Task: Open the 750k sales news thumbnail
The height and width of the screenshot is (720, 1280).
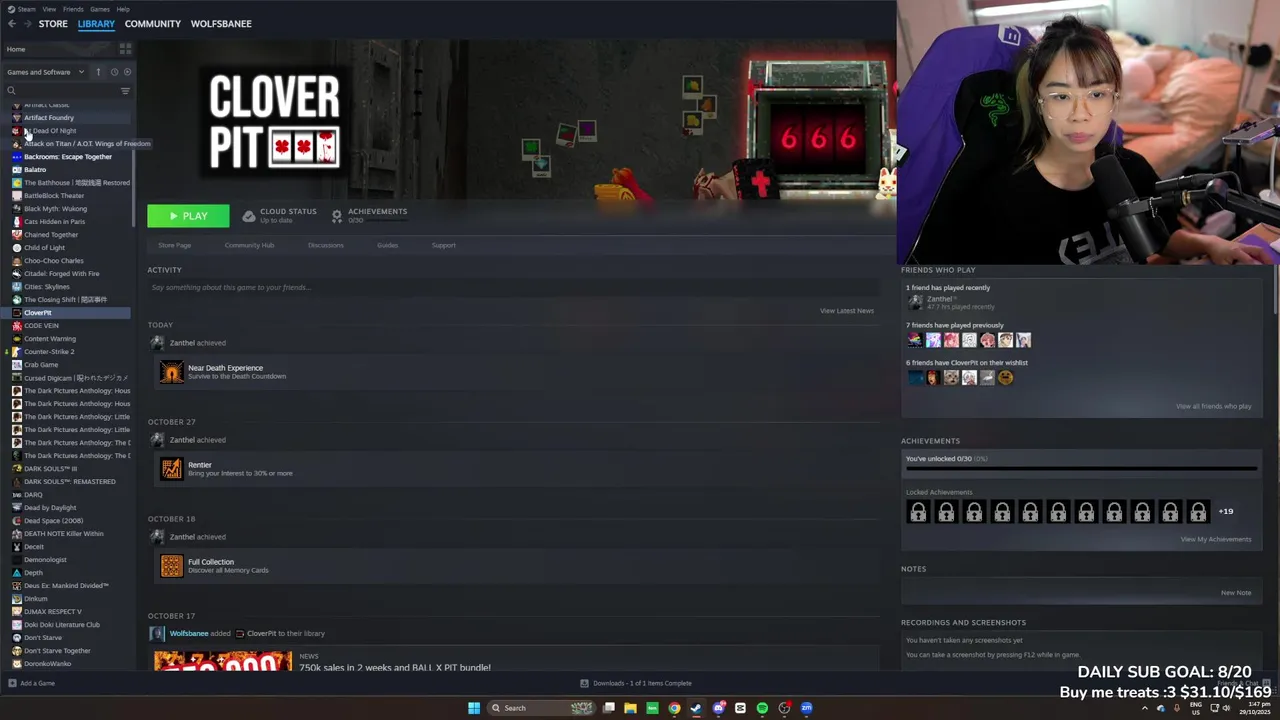Action: point(223,661)
